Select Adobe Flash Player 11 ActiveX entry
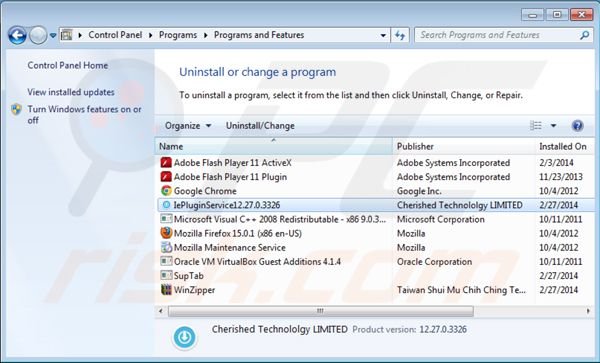600x363 pixels. point(233,163)
